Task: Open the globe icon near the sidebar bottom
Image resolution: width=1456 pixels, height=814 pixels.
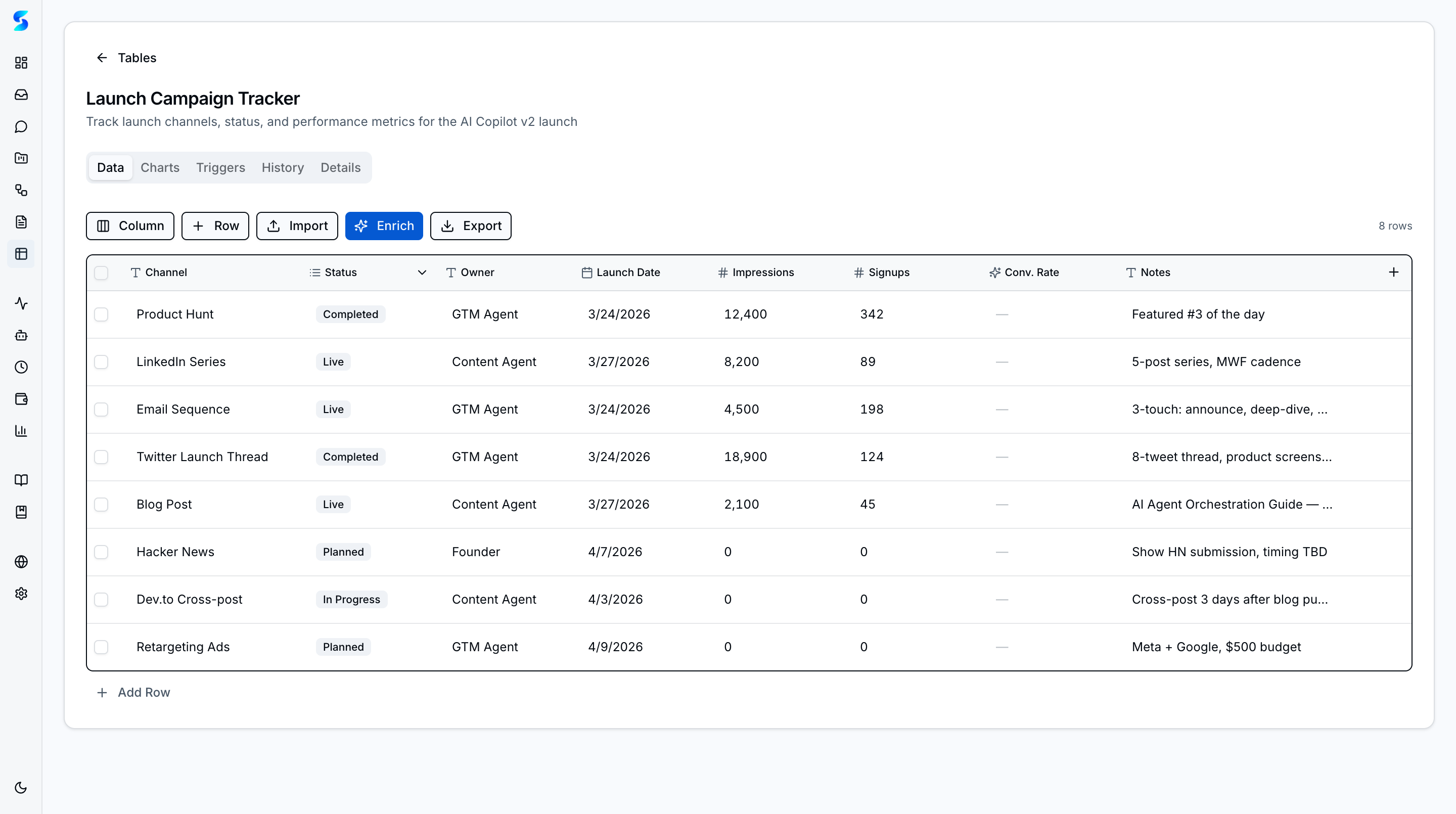Action: 21,561
